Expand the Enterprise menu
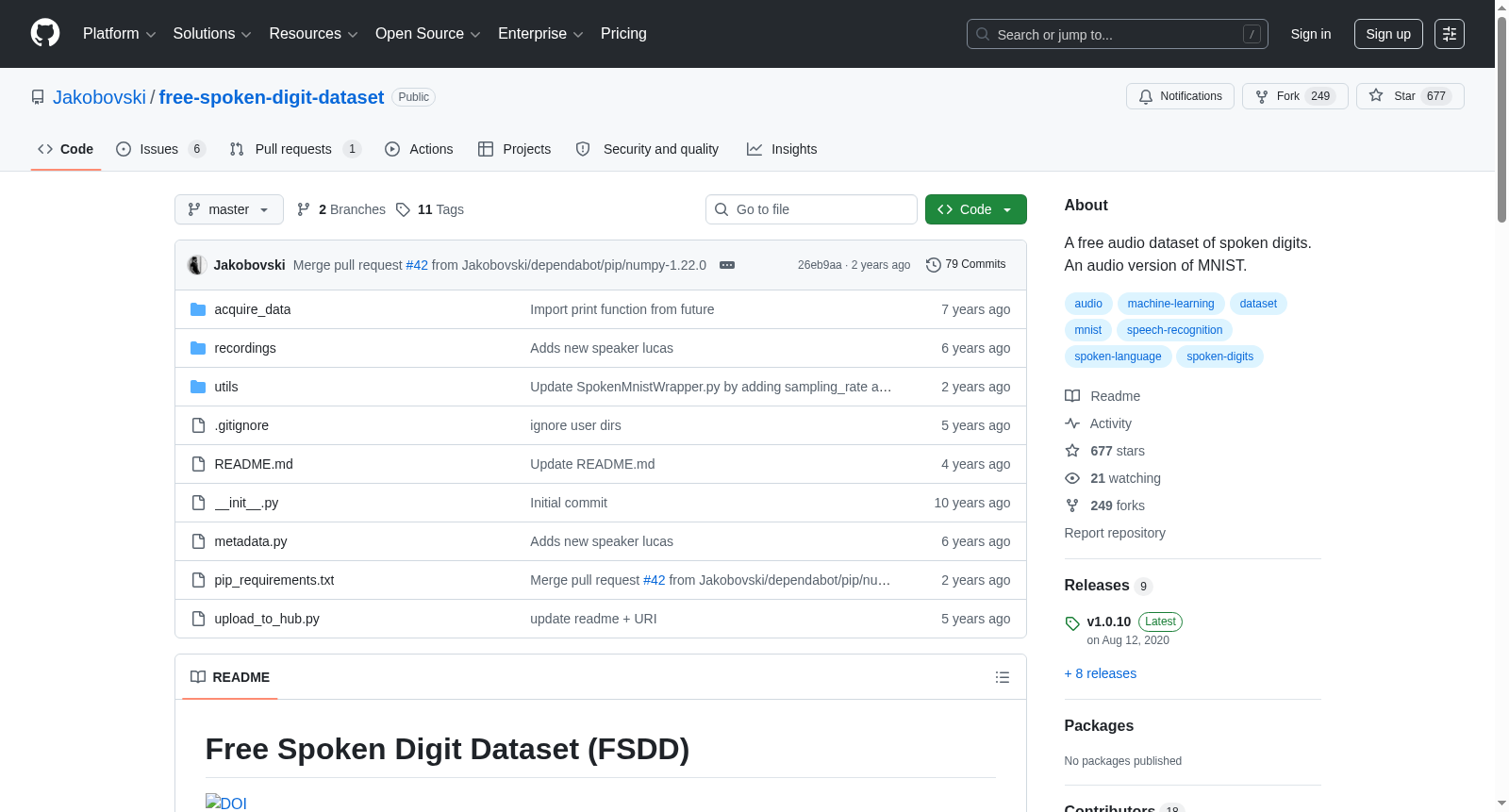Viewport: 1509px width, 812px height. pos(540,34)
